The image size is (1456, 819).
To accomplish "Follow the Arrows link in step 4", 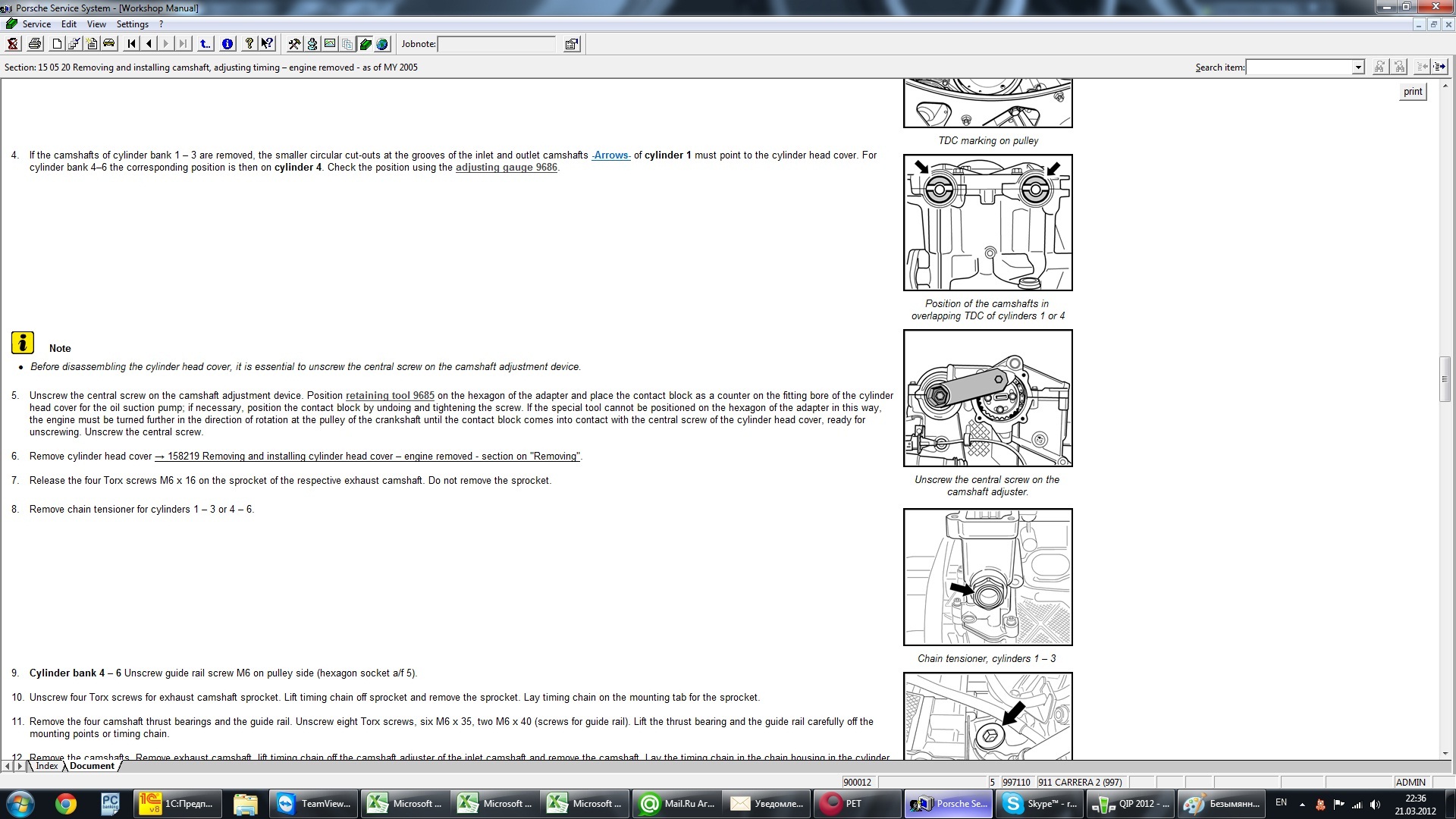I will coord(611,155).
